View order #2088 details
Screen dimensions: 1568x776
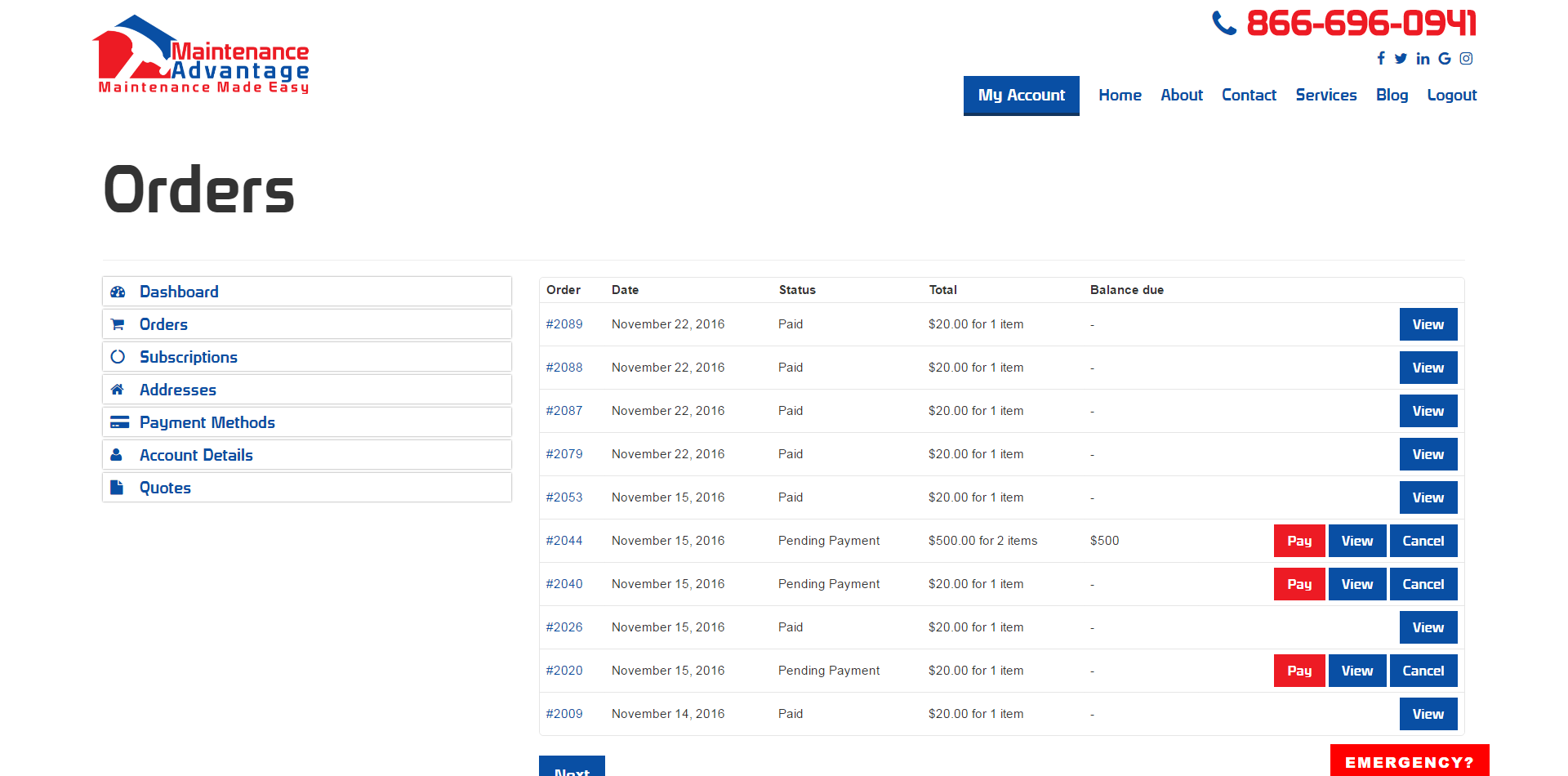pyautogui.click(x=1428, y=368)
